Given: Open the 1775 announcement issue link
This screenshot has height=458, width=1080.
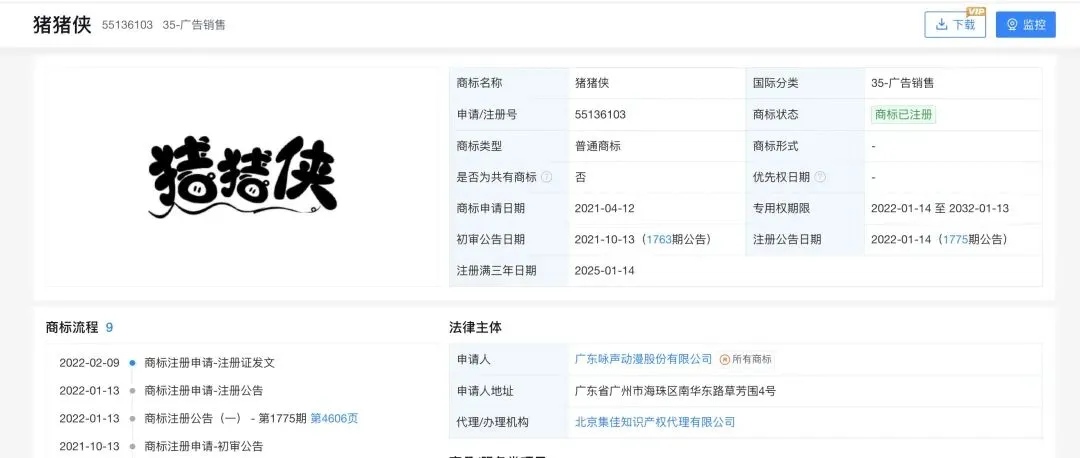Looking at the screenshot, I should pyautogui.click(x=955, y=240).
